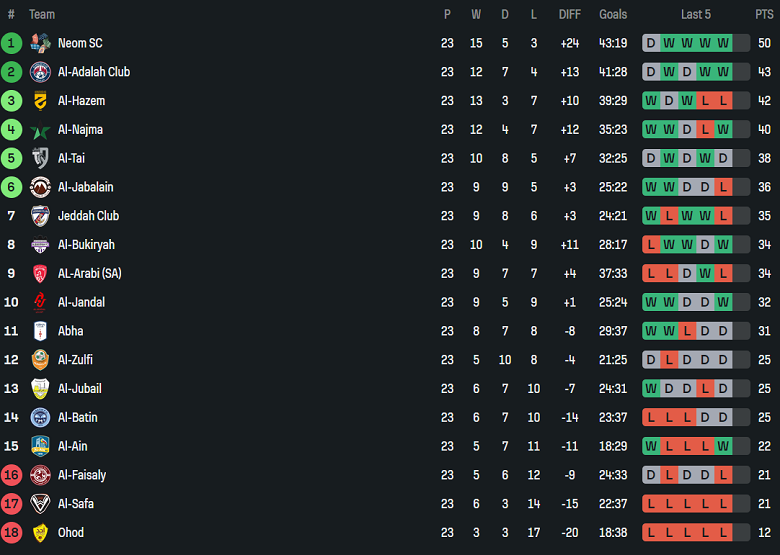This screenshot has width=780, height=555.
Task: Open the Al-Jandal team link
Action: tap(81, 302)
